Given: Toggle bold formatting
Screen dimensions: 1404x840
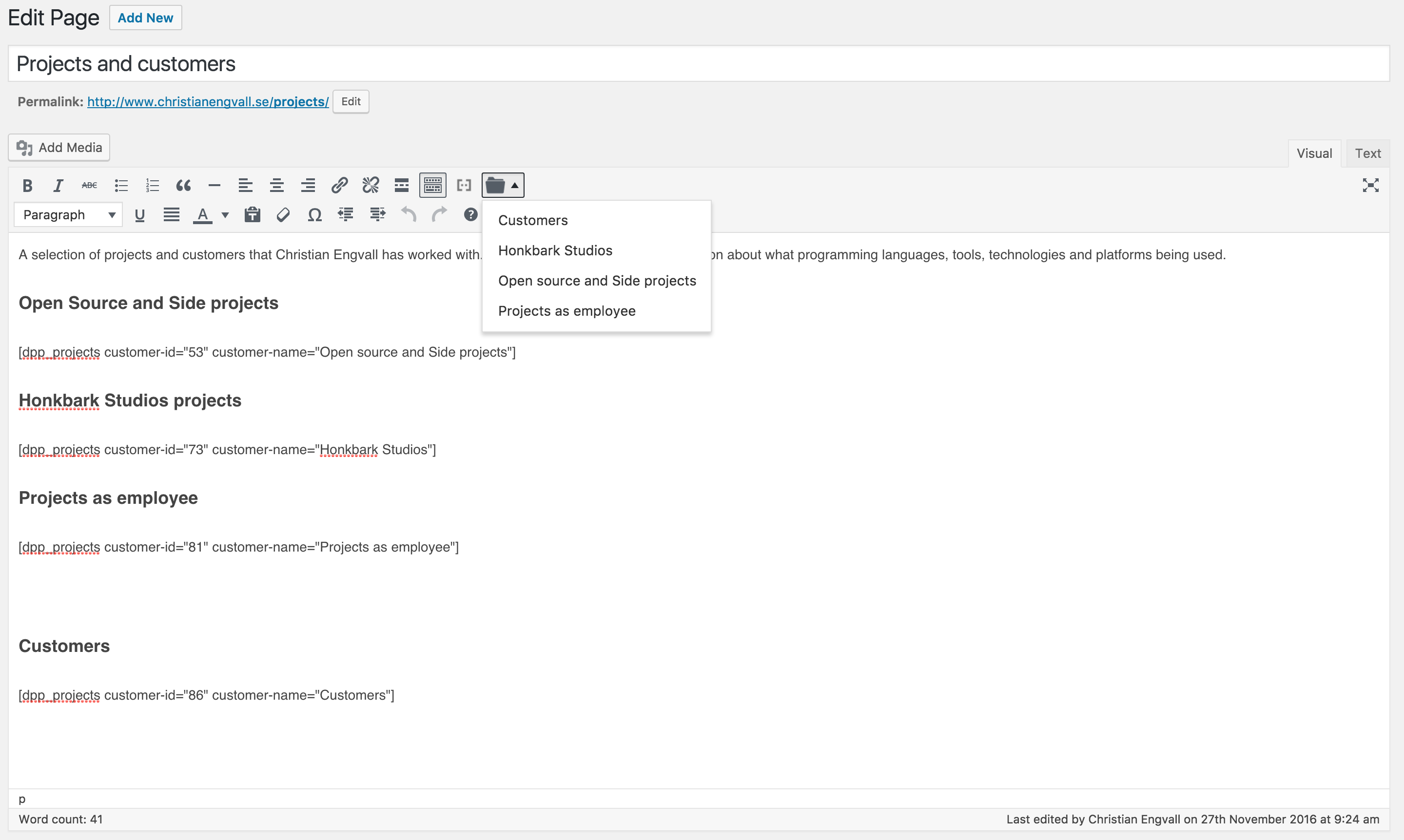Looking at the screenshot, I should coord(27,185).
